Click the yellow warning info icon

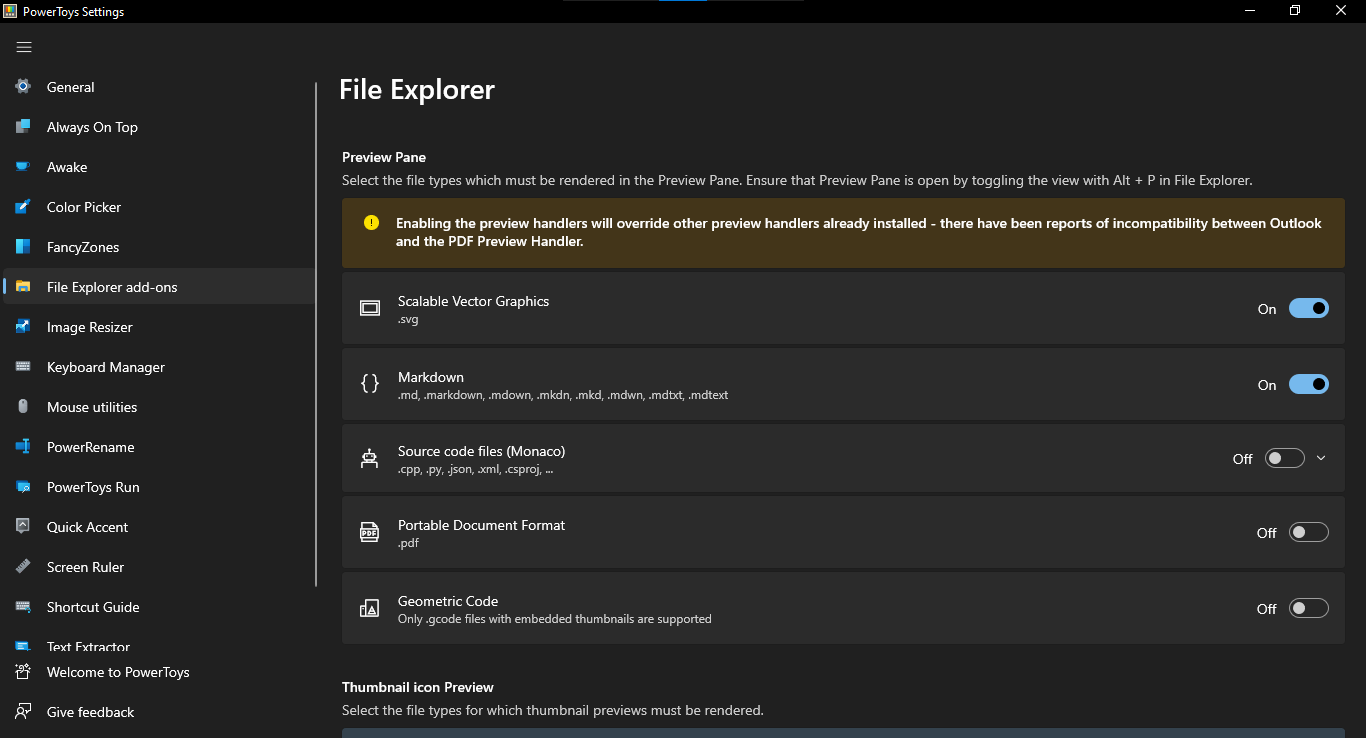pos(372,223)
